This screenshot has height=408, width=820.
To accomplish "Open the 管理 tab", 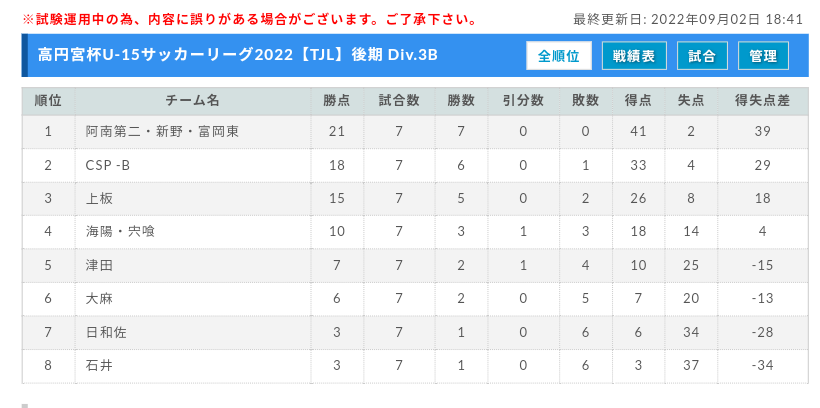I will [763, 56].
